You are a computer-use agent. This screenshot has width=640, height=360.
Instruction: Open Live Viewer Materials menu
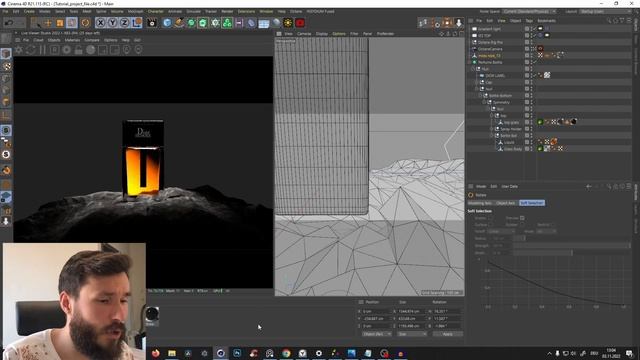[72, 40]
